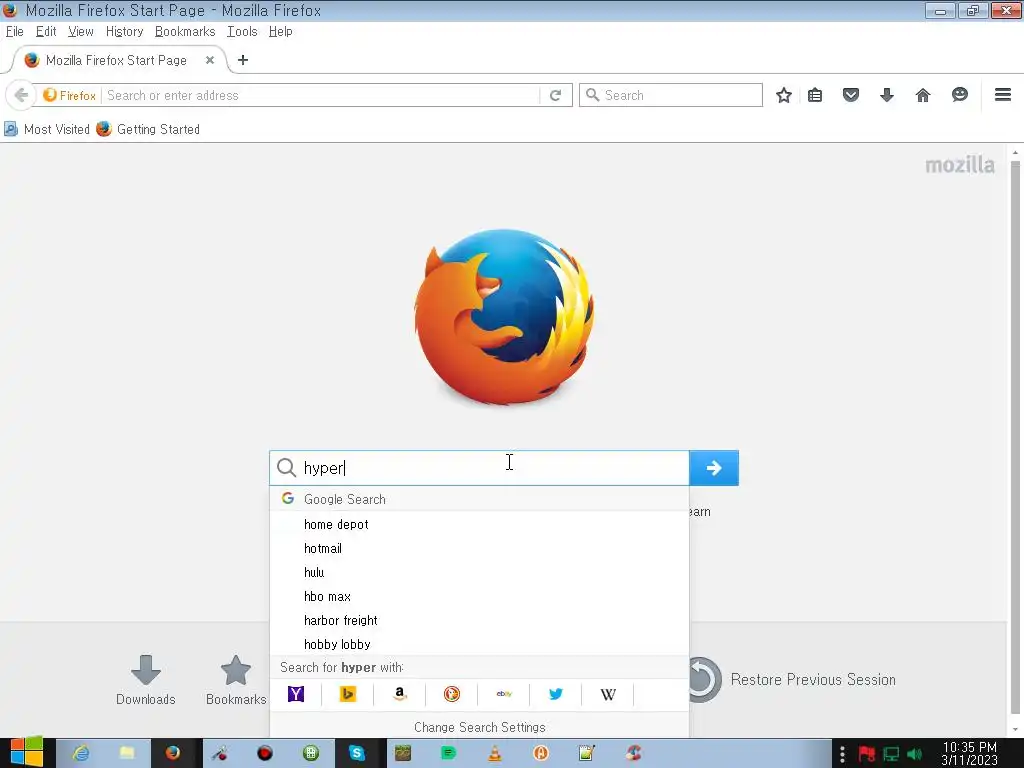Click the mozilla wordmark link
The image size is (1024, 768).
pyautogui.click(x=960, y=165)
